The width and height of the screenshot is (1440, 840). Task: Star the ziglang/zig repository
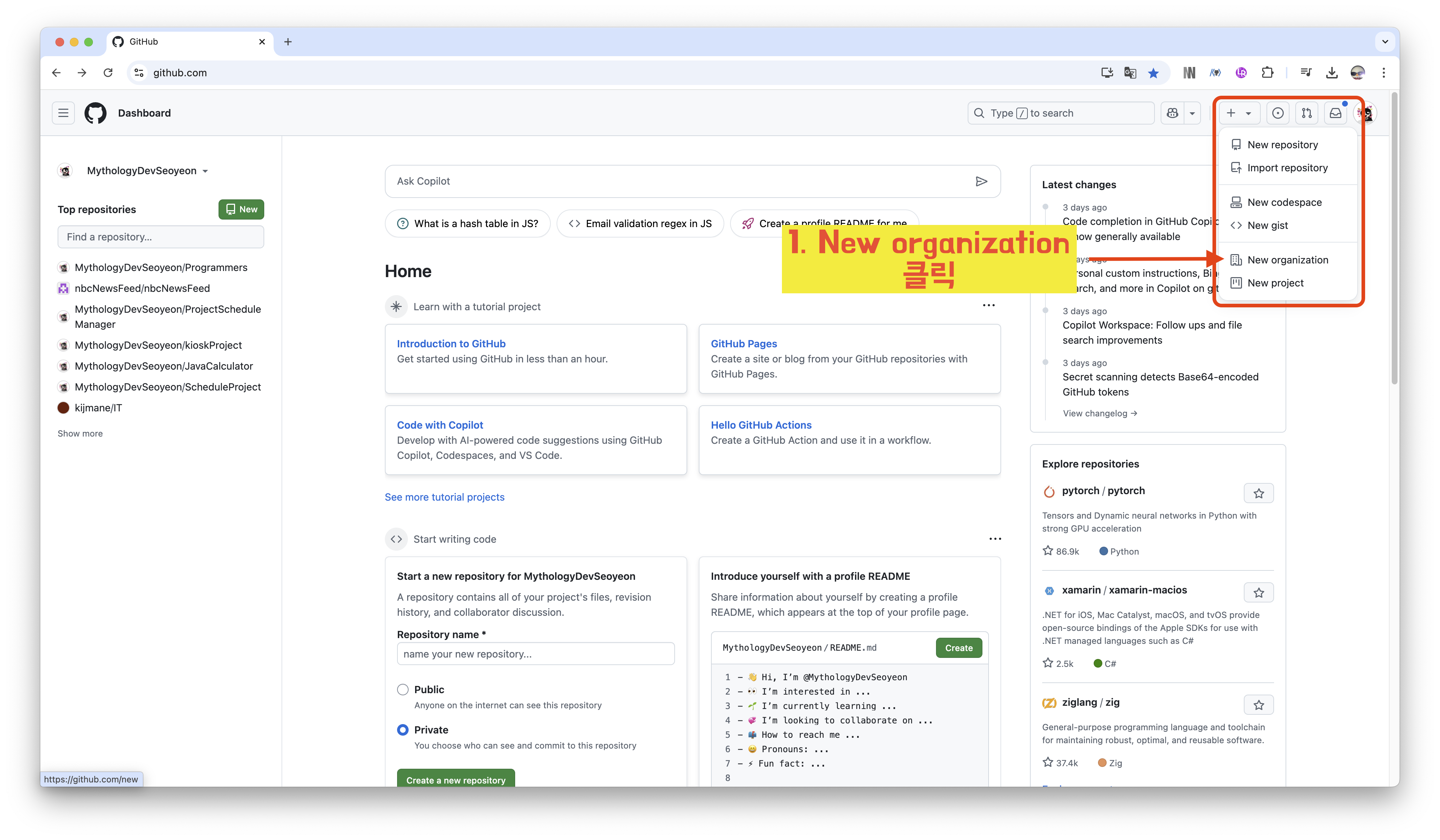(x=1258, y=705)
